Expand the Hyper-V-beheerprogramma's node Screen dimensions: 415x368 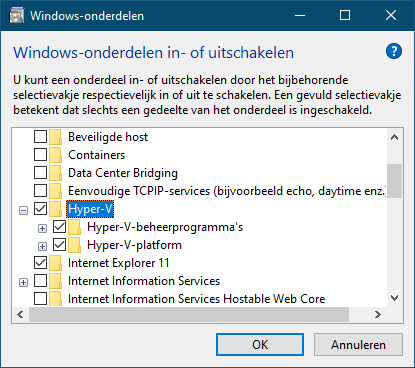click(42, 228)
